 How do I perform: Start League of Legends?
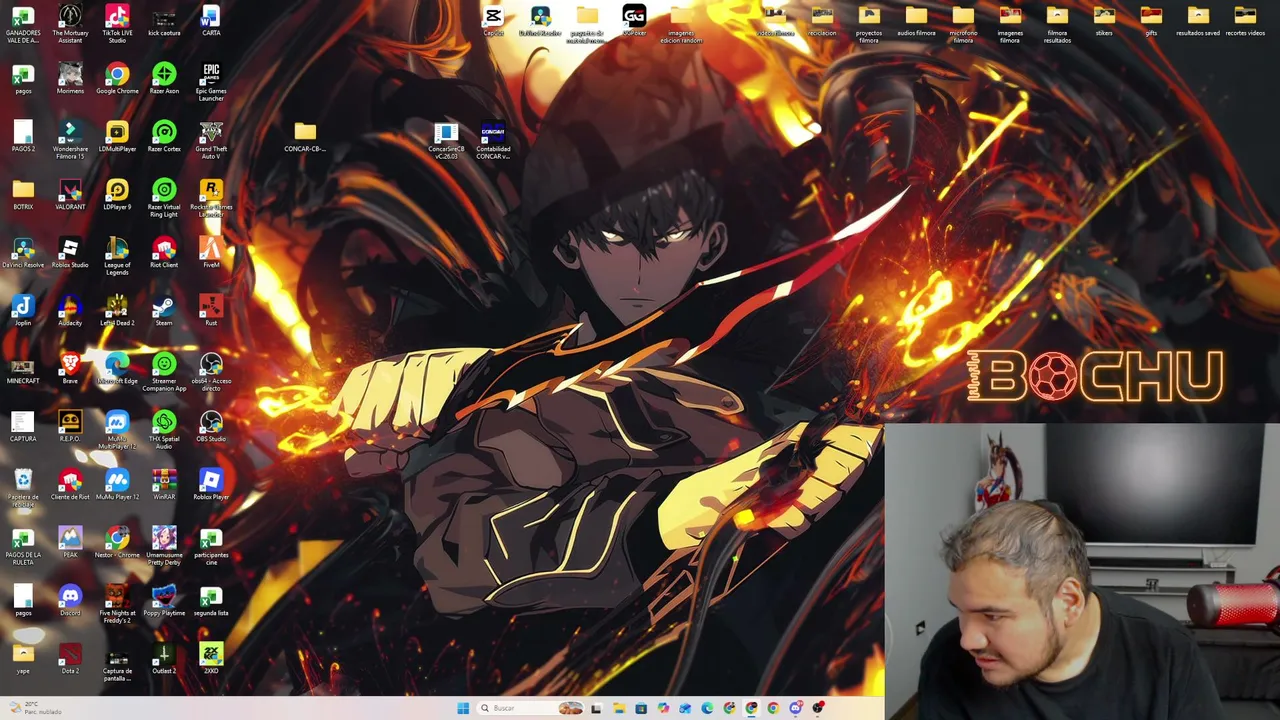click(117, 256)
